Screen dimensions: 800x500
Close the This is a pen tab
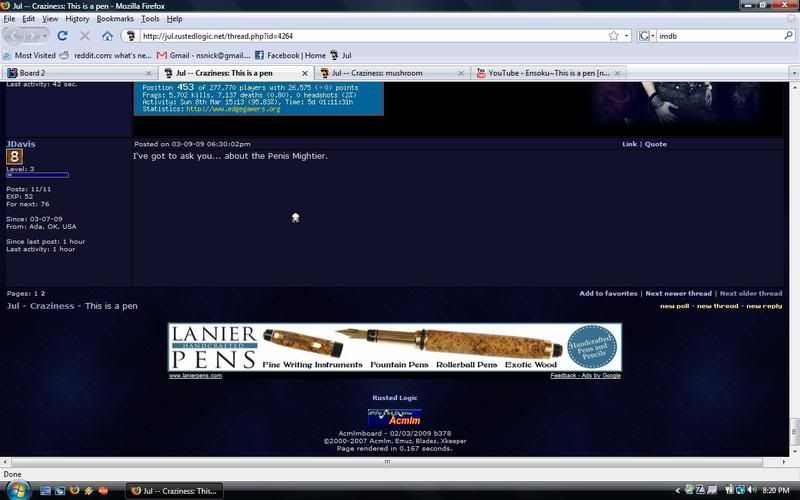coord(305,73)
